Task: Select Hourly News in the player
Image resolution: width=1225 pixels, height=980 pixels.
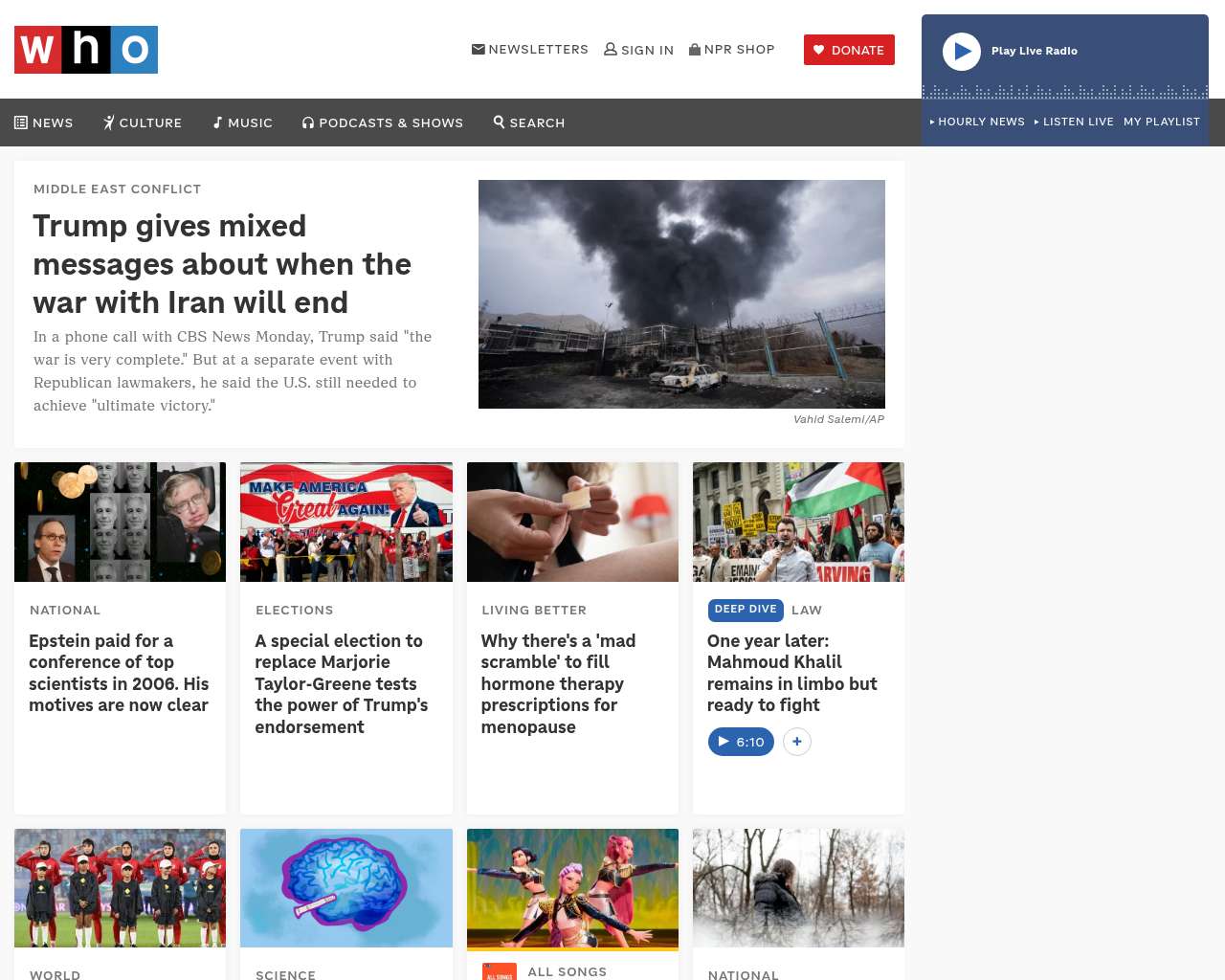Action: click(977, 122)
